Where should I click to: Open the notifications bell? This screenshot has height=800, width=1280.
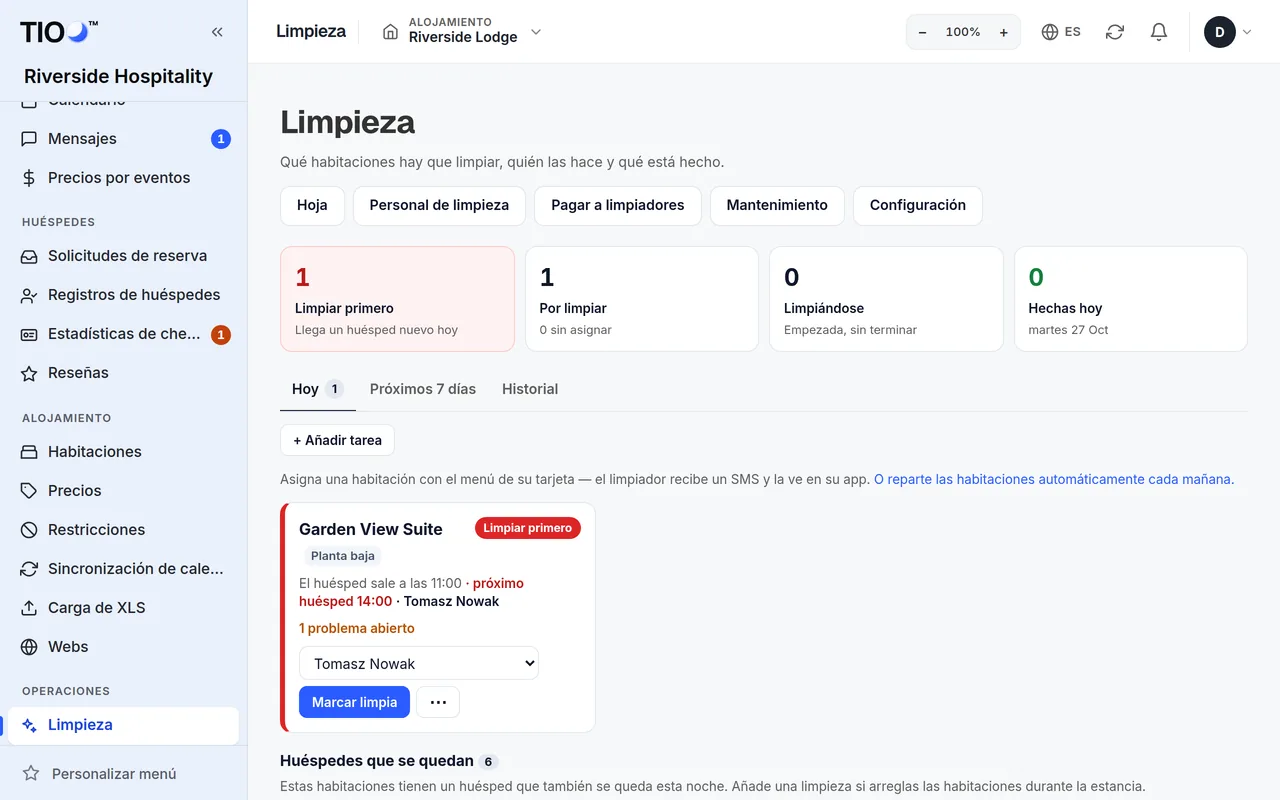click(1159, 32)
